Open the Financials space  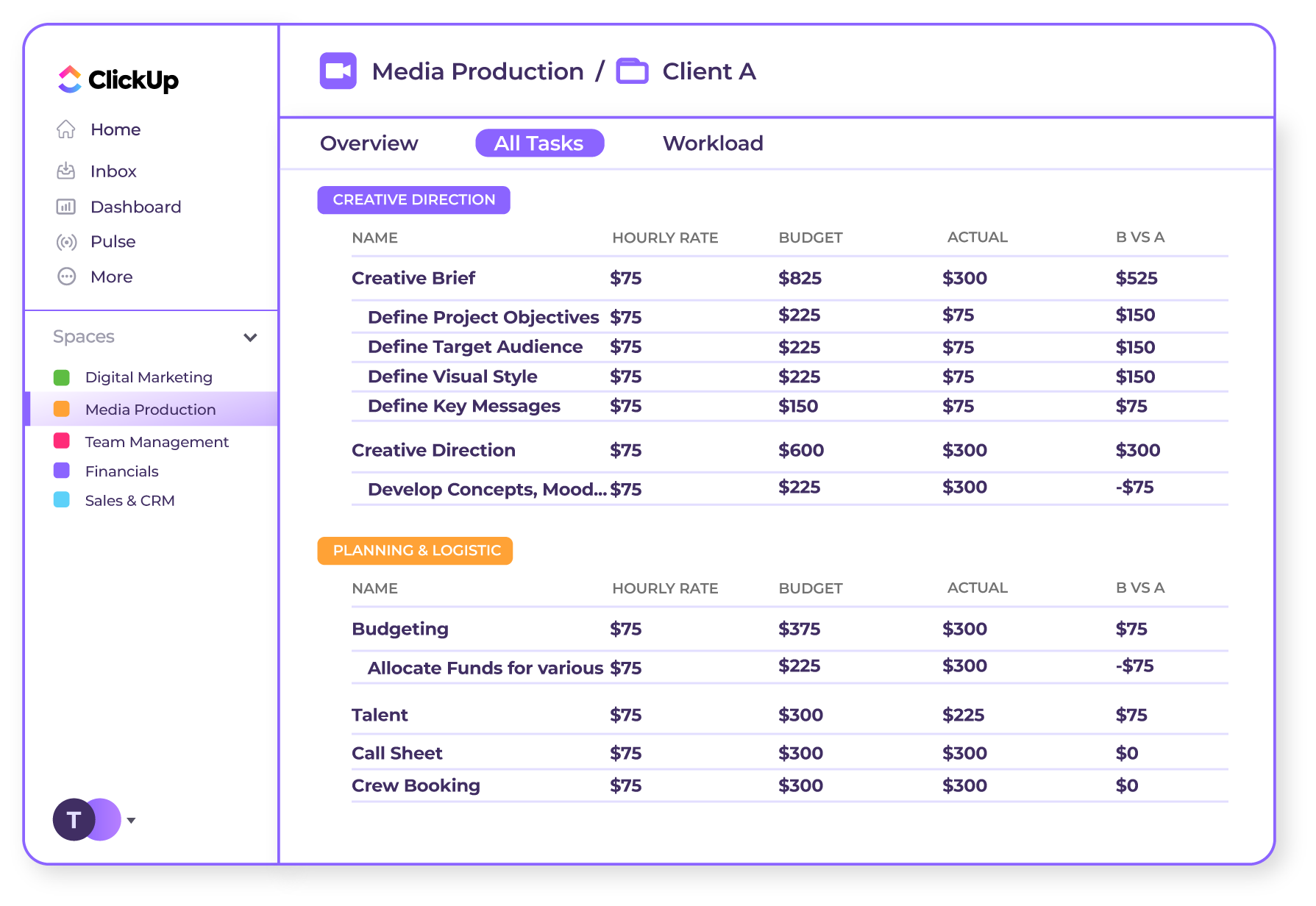(121, 471)
